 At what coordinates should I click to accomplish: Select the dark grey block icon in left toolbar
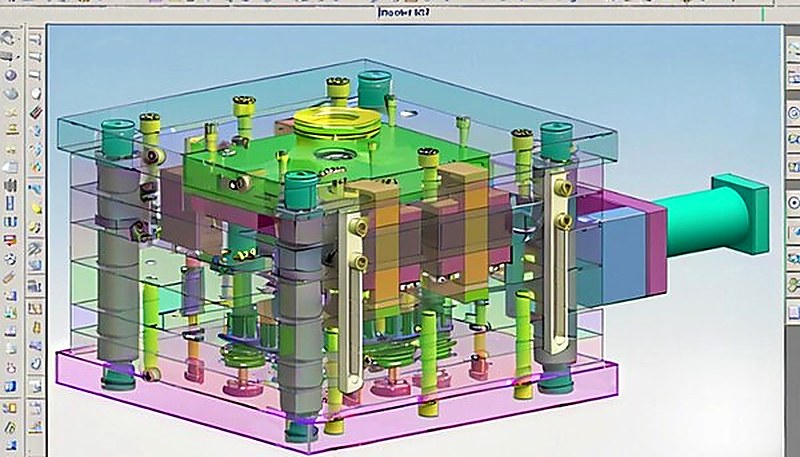coord(11,185)
